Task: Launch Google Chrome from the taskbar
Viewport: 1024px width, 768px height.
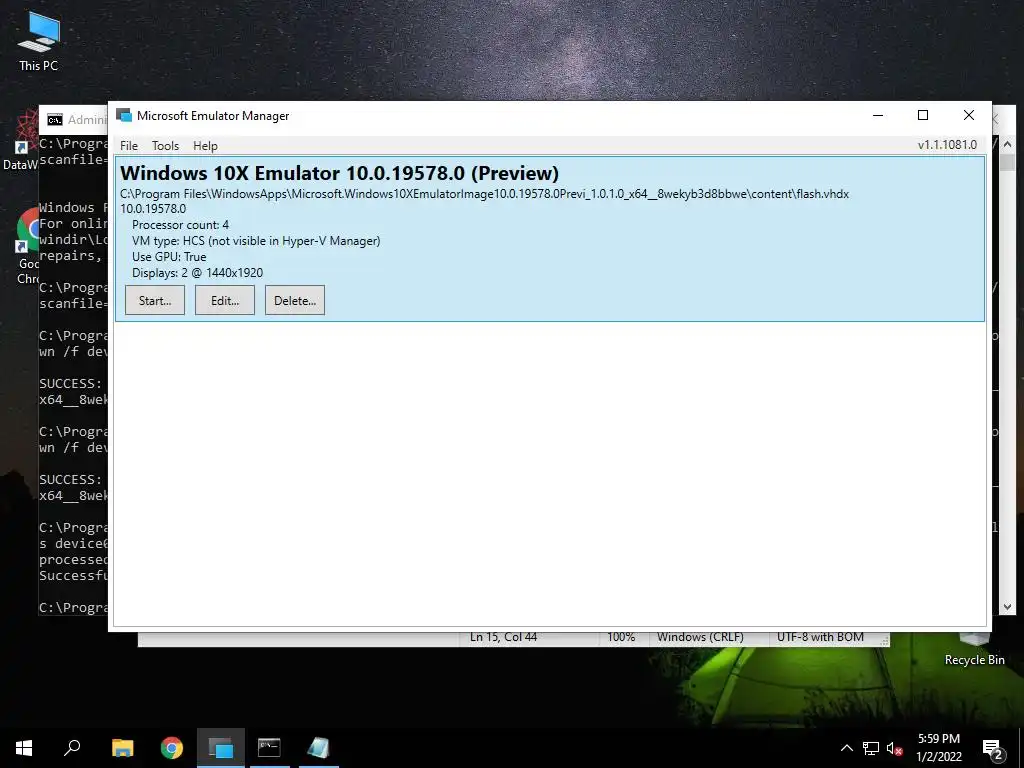Action: click(172, 748)
